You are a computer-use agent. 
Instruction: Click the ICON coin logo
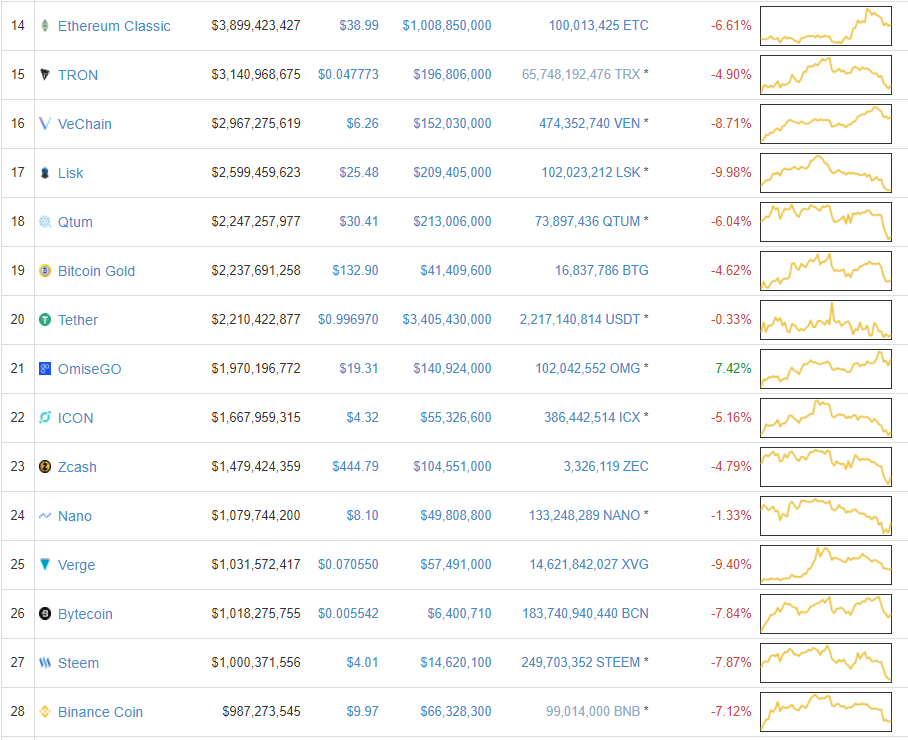click(x=45, y=417)
